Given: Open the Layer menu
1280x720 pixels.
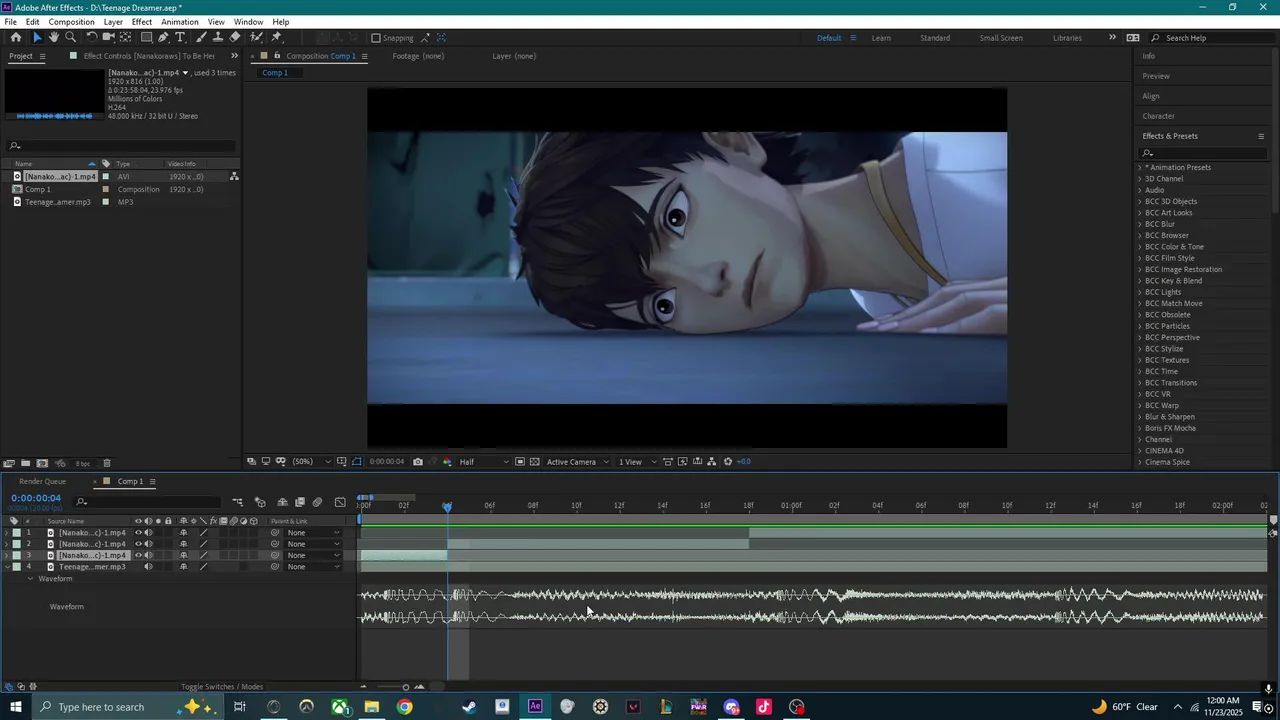Looking at the screenshot, I should click(113, 22).
